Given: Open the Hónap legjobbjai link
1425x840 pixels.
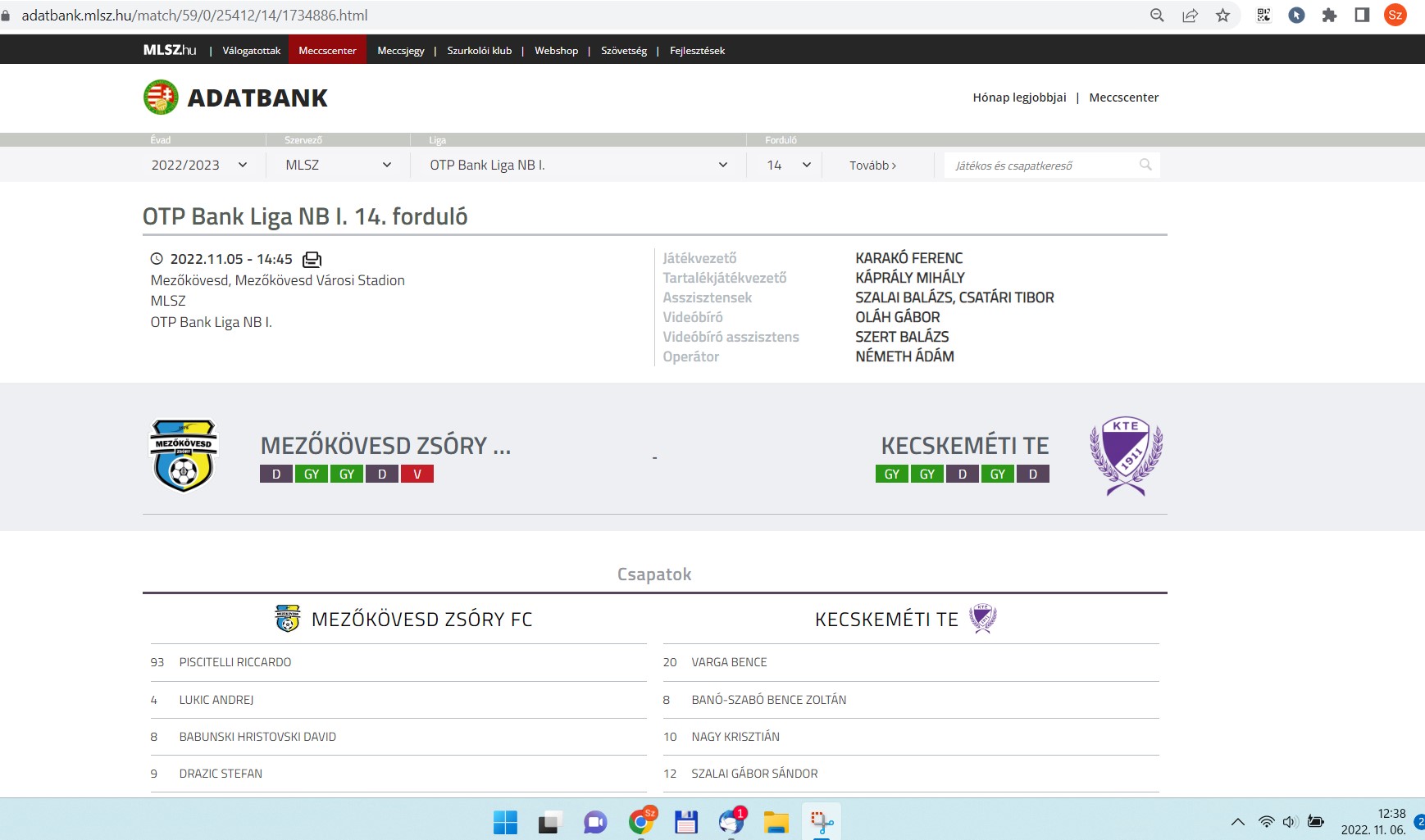Looking at the screenshot, I should click(1019, 98).
